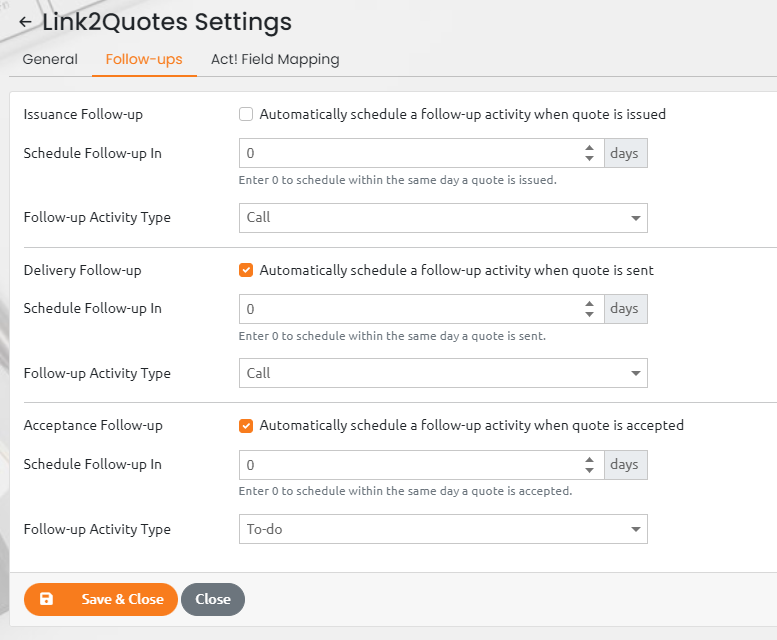Screen dimensions: 777x640
Task: Uncheck the Acceptance Follow-up checkbox
Action: coord(246,426)
